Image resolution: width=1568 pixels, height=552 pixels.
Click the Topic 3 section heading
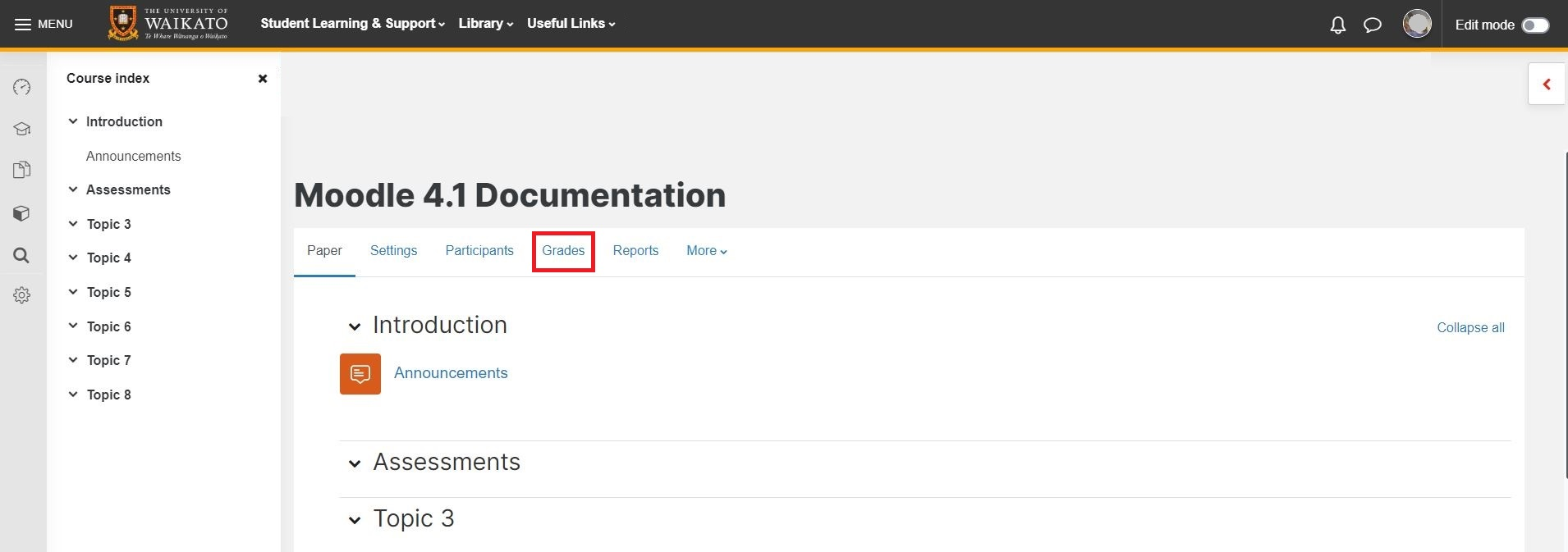pos(414,519)
